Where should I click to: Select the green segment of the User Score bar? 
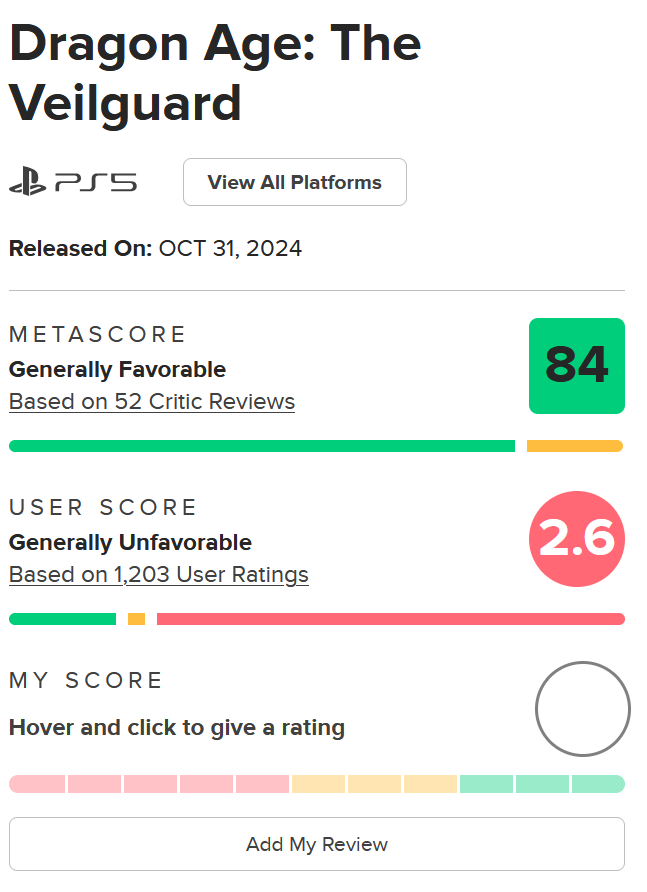click(x=62, y=619)
